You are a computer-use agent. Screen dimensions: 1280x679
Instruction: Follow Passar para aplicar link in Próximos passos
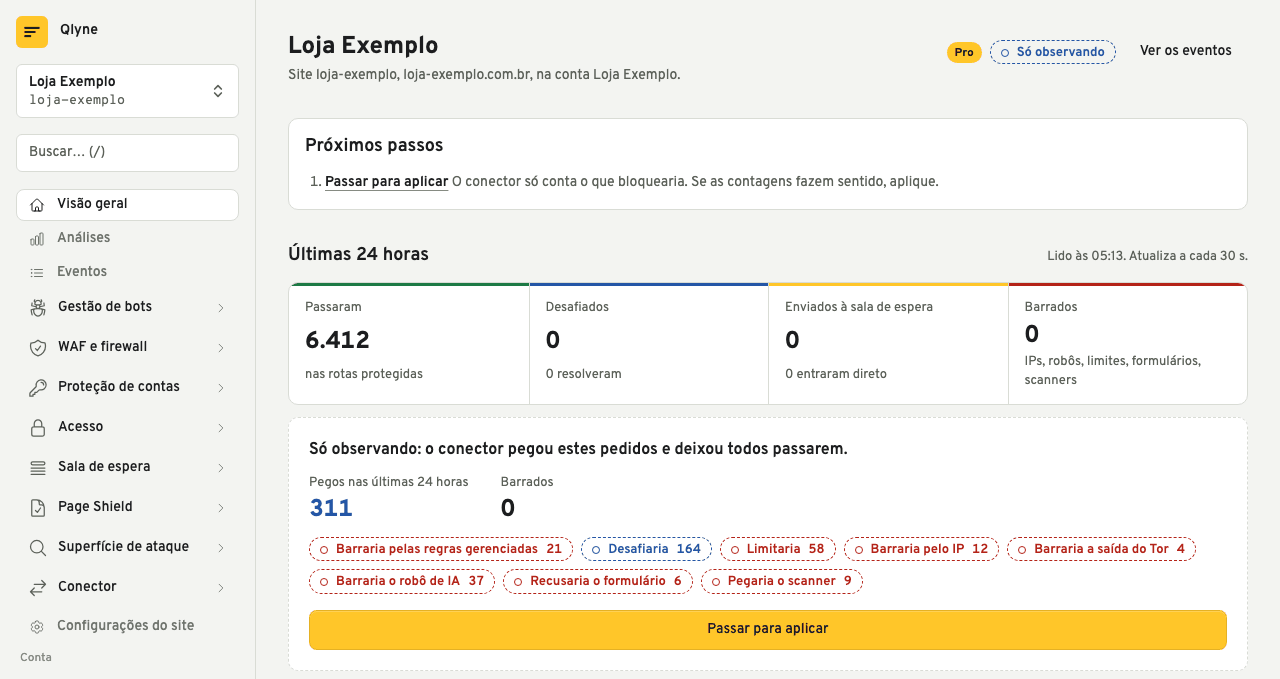point(386,182)
